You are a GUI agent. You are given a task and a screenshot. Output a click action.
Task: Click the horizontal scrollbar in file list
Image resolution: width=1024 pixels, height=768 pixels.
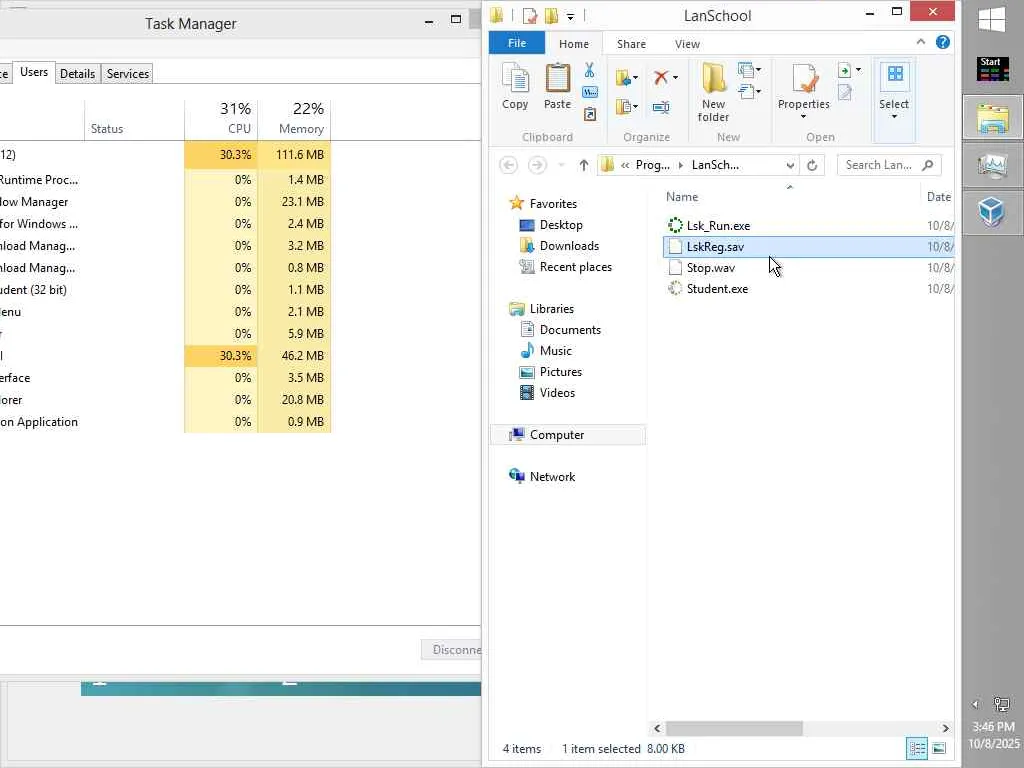[x=734, y=728]
